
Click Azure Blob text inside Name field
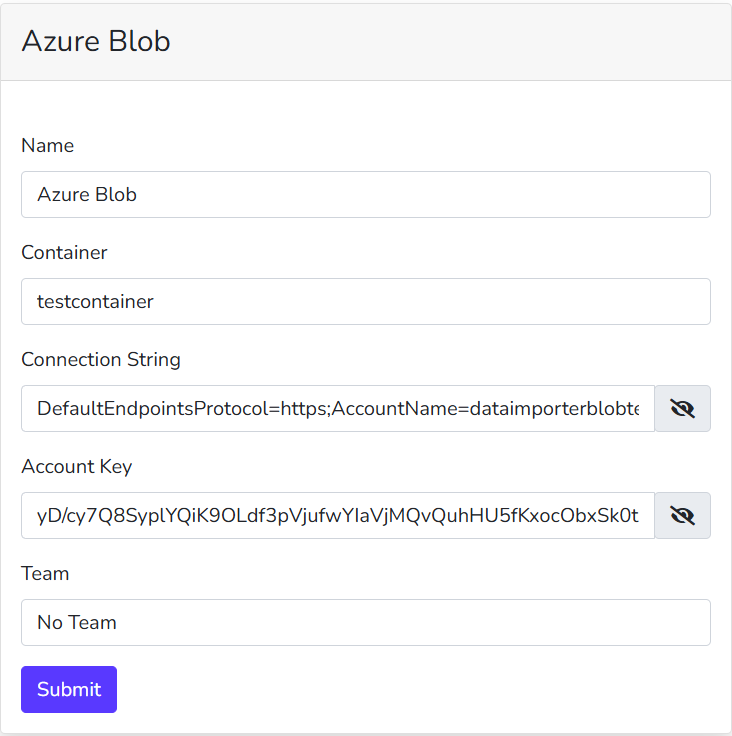click(x=87, y=194)
